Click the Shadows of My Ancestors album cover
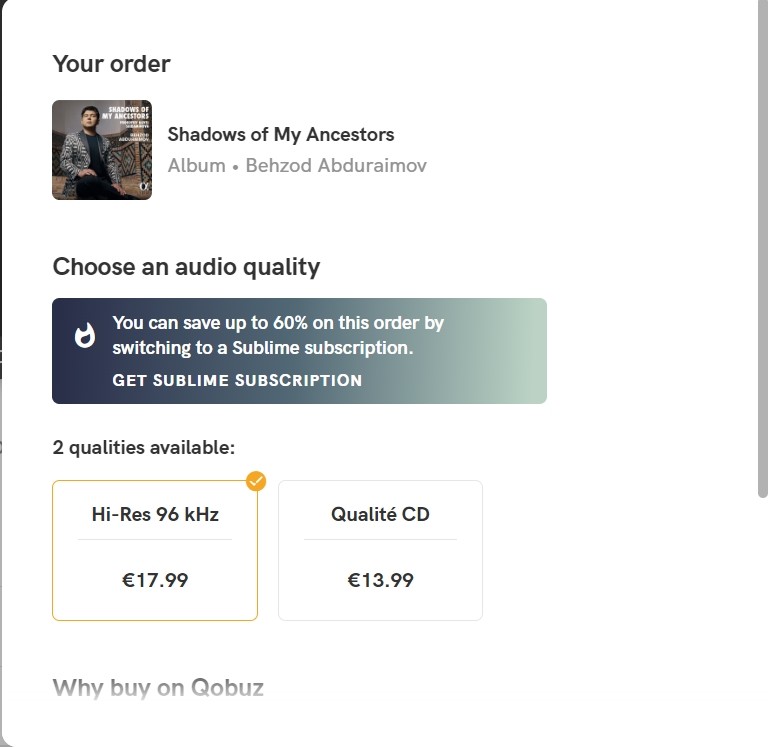This screenshot has width=768, height=747. point(102,150)
